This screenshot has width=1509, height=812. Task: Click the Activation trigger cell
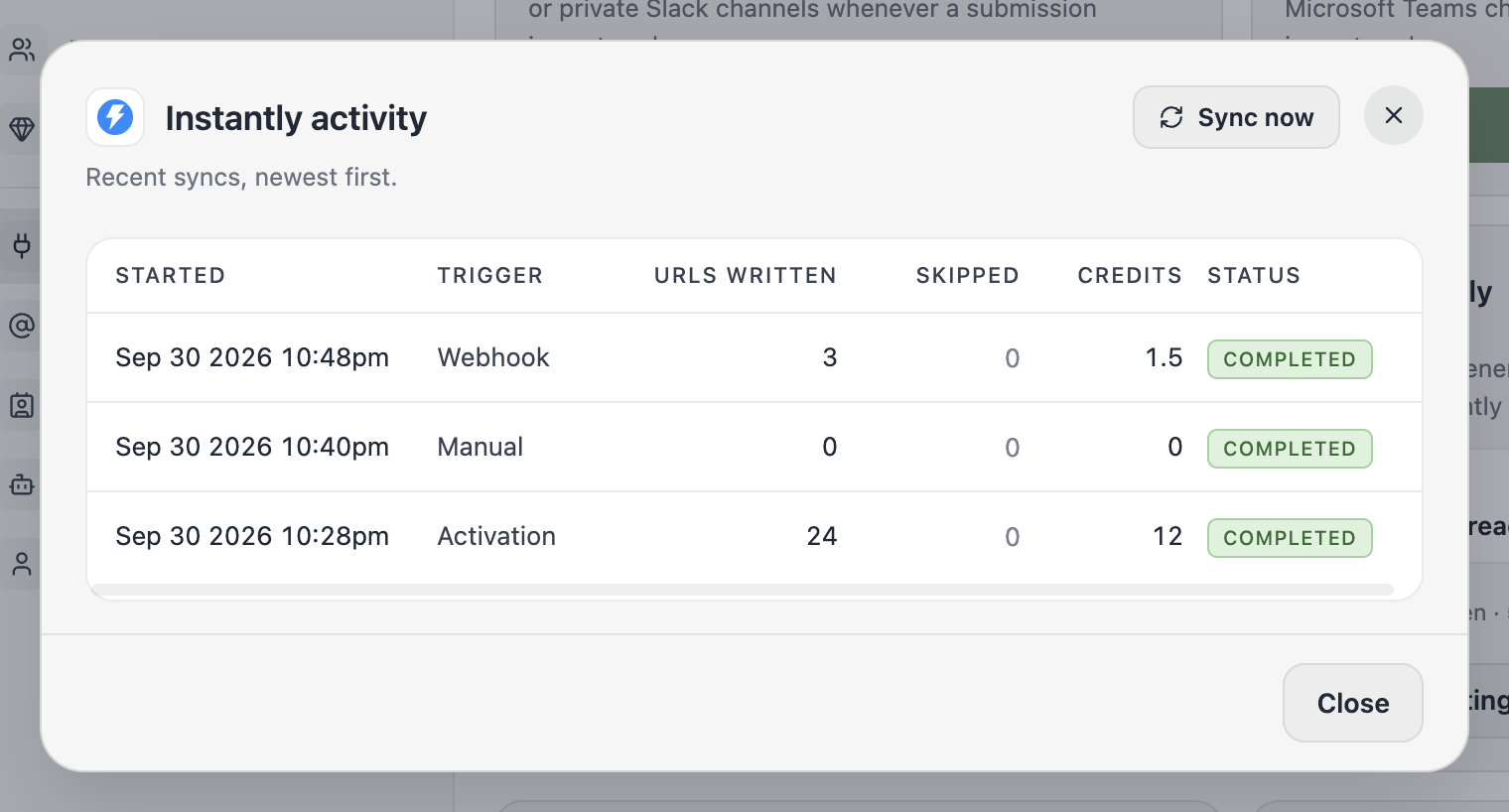pos(496,536)
